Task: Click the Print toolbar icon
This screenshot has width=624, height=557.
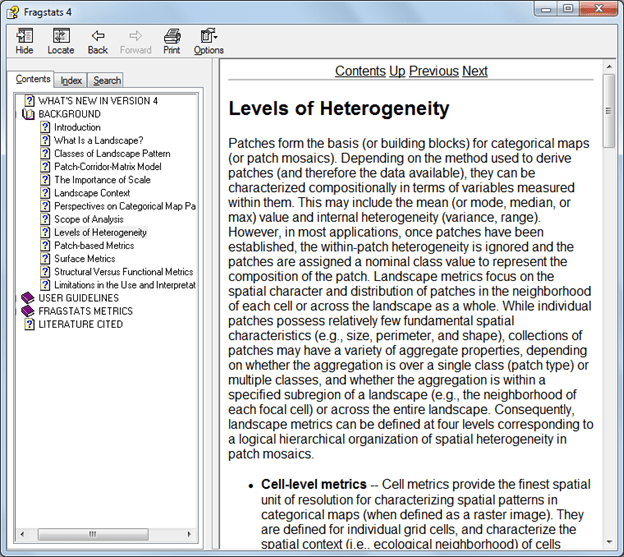Action: (x=172, y=41)
